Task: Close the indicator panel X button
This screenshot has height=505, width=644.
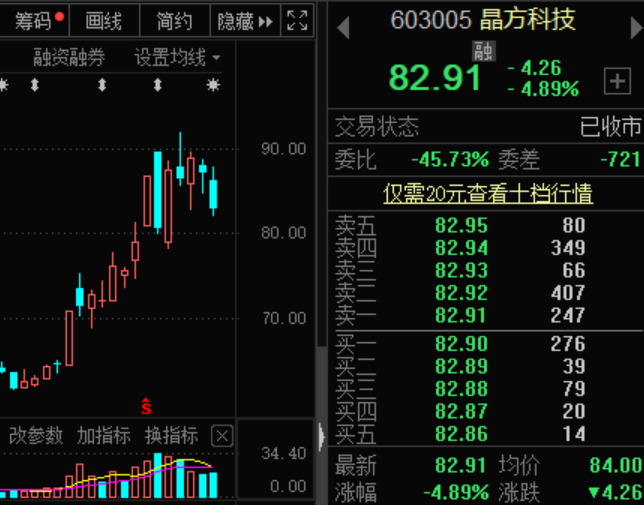Action: coord(222,436)
